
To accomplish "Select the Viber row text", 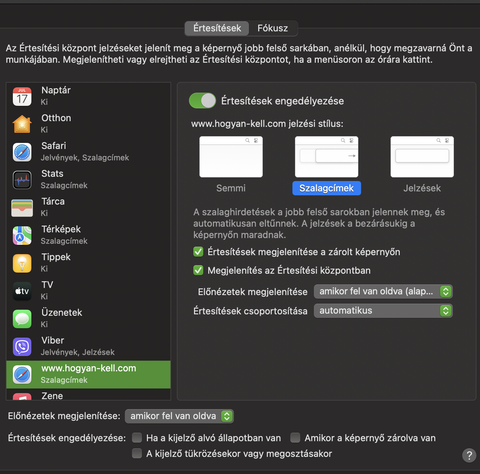I will click(x=53, y=340).
